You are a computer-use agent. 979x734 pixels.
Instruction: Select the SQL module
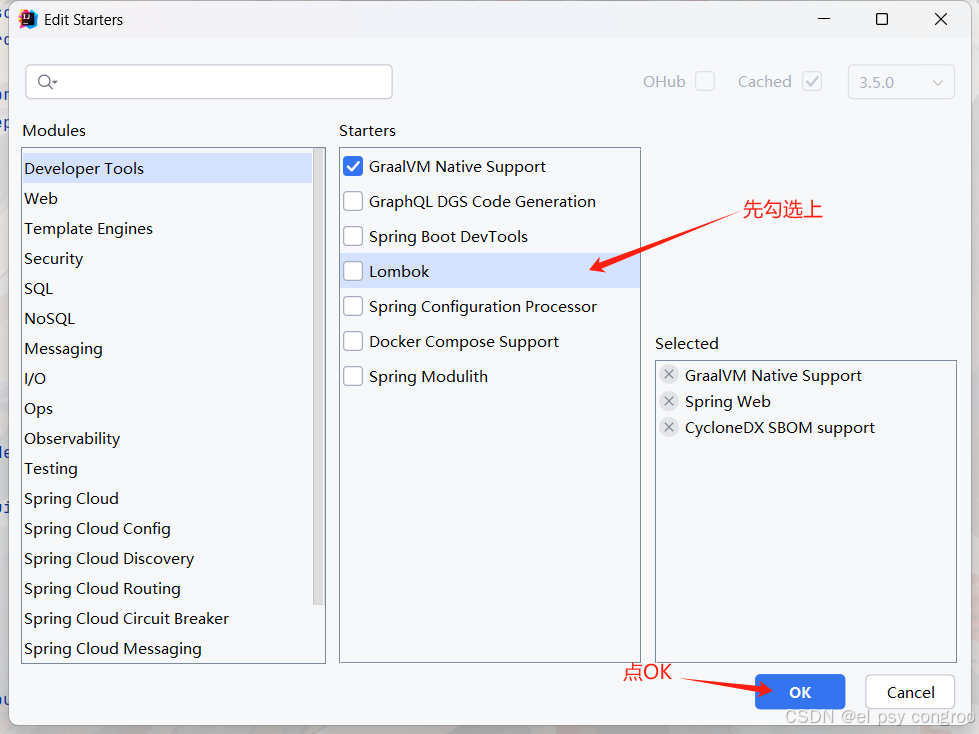tap(167, 288)
